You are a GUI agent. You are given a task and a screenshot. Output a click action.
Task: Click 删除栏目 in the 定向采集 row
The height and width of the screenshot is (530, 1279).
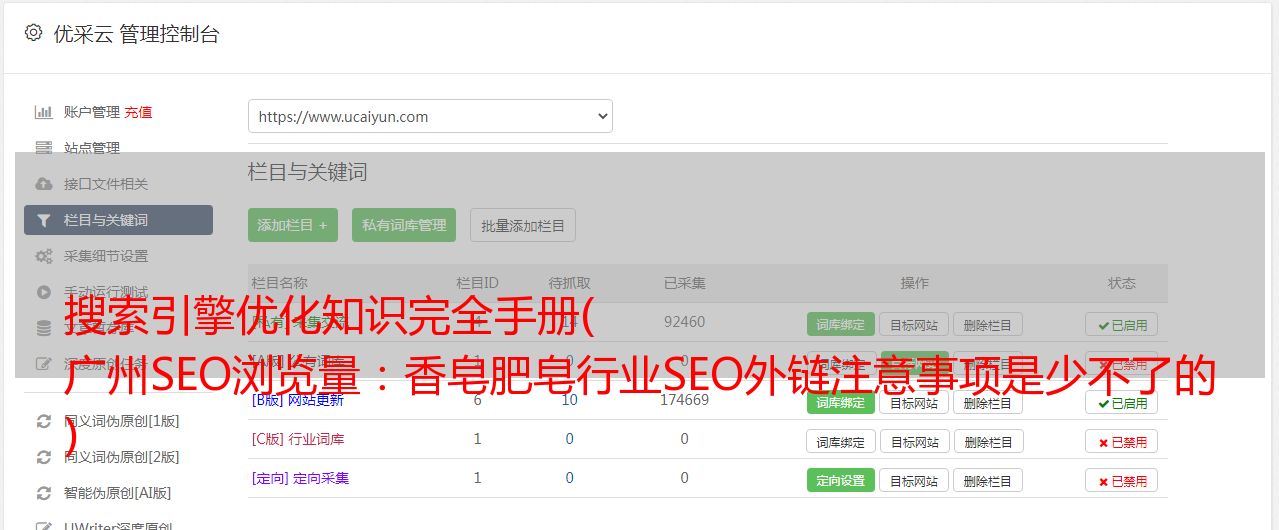point(987,480)
